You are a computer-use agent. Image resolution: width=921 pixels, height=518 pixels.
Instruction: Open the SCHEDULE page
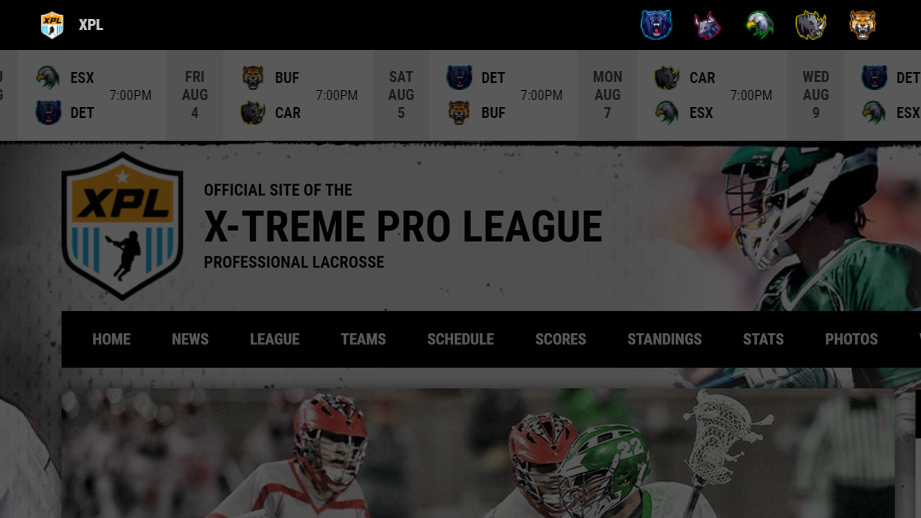coord(460,339)
